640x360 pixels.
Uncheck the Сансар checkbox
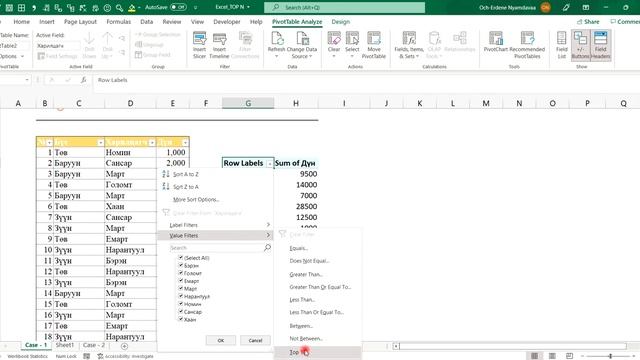[x=181, y=311]
